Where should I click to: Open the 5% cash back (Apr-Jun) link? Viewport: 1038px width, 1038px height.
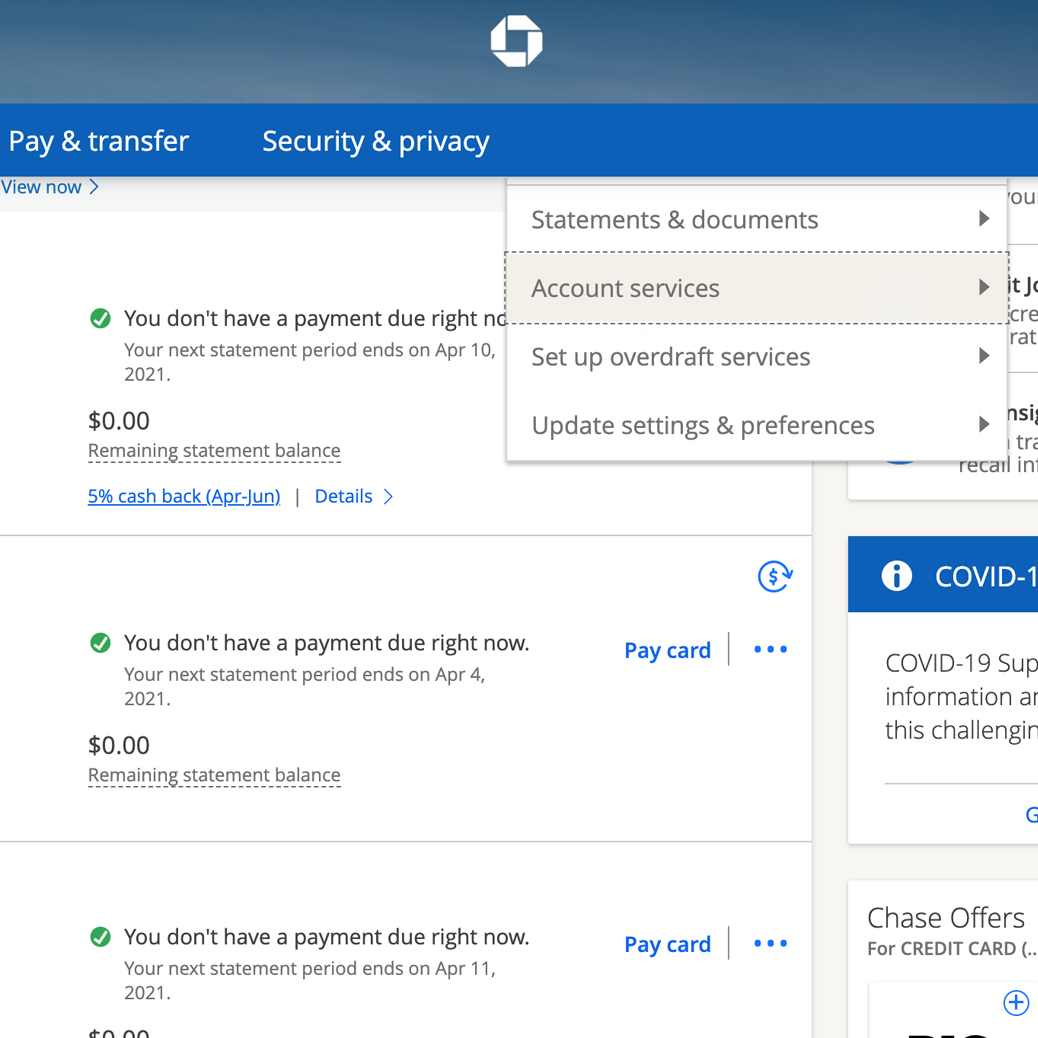(184, 497)
